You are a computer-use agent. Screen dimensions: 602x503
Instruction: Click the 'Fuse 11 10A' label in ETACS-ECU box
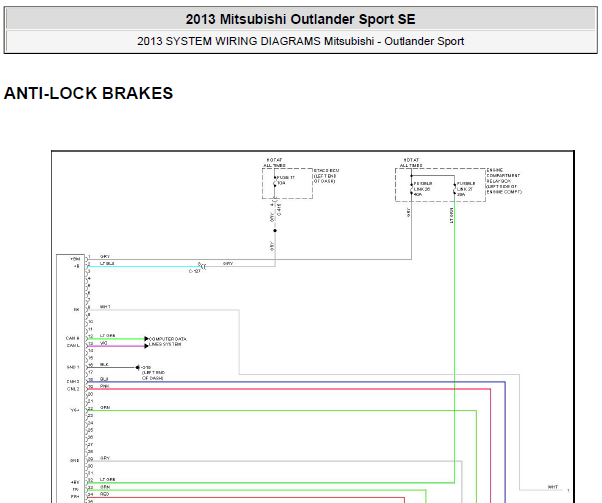(x=286, y=180)
